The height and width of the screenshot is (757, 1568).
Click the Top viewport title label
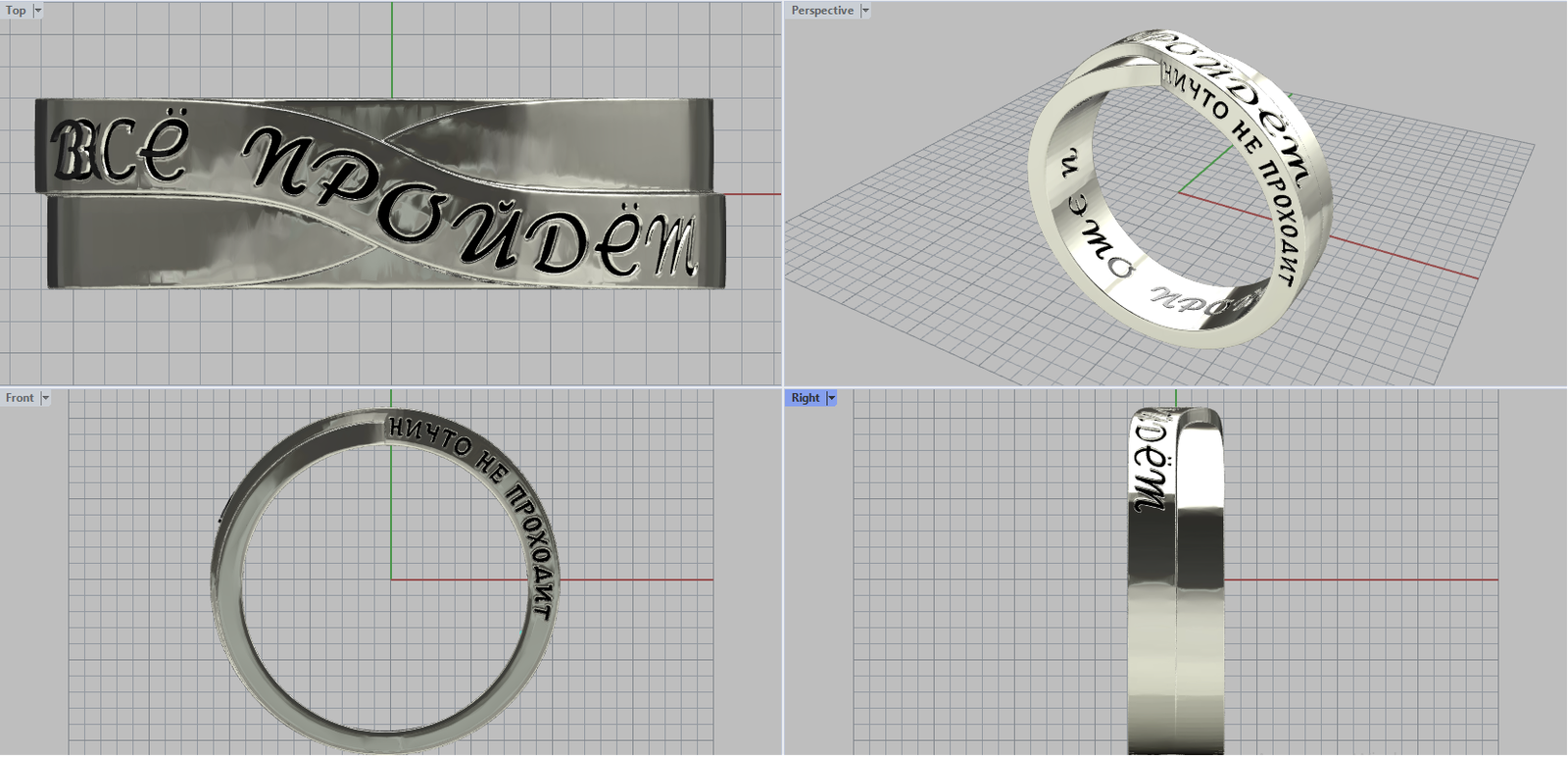coord(16,11)
